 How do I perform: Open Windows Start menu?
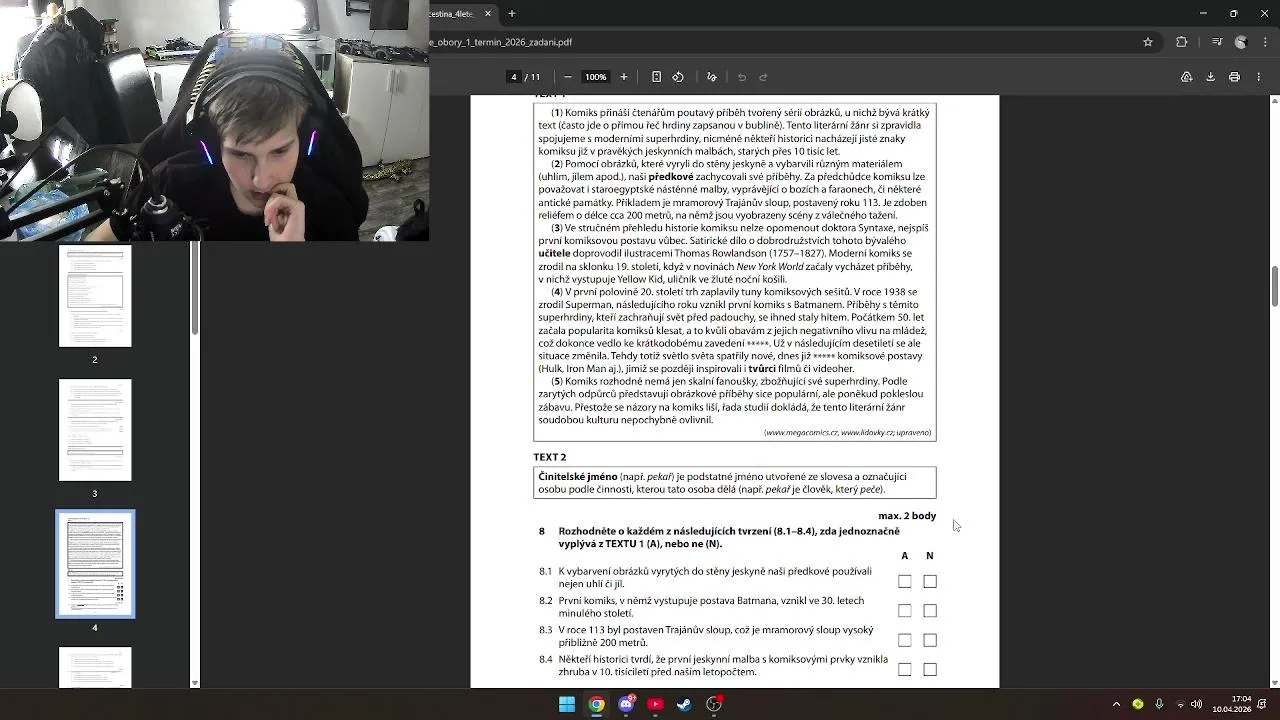tap(567, 704)
